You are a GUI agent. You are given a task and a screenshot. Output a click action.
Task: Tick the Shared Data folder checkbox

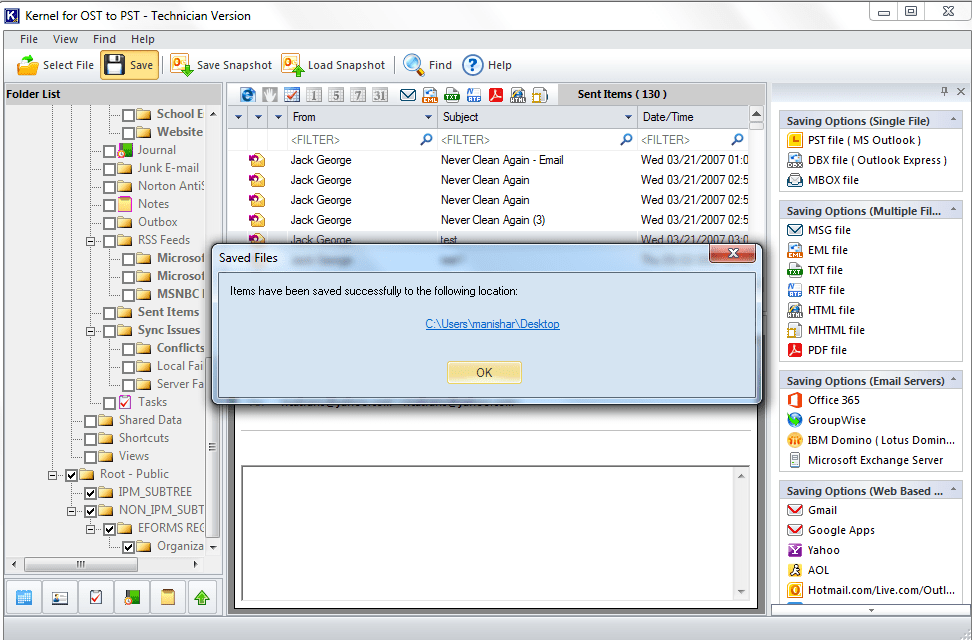[x=90, y=421]
